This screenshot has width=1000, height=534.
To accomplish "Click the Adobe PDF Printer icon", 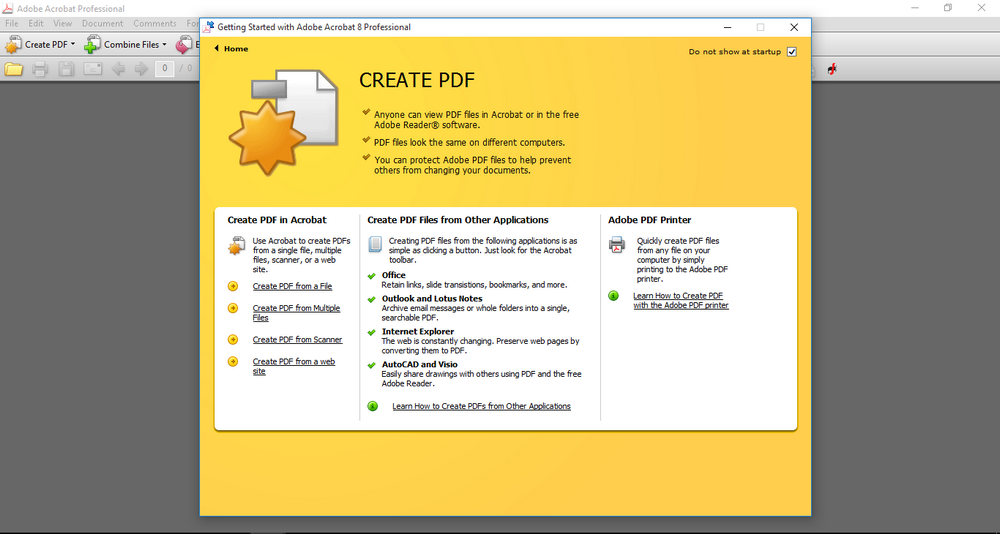I will pyautogui.click(x=617, y=245).
